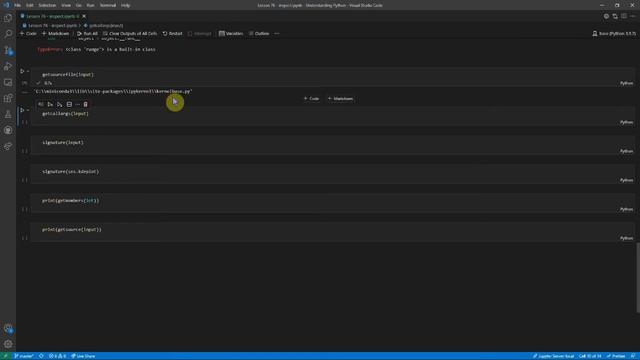Open the Remote Explorer view
Viewport: 640px width, 360px height.
click(x=8, y=82)
